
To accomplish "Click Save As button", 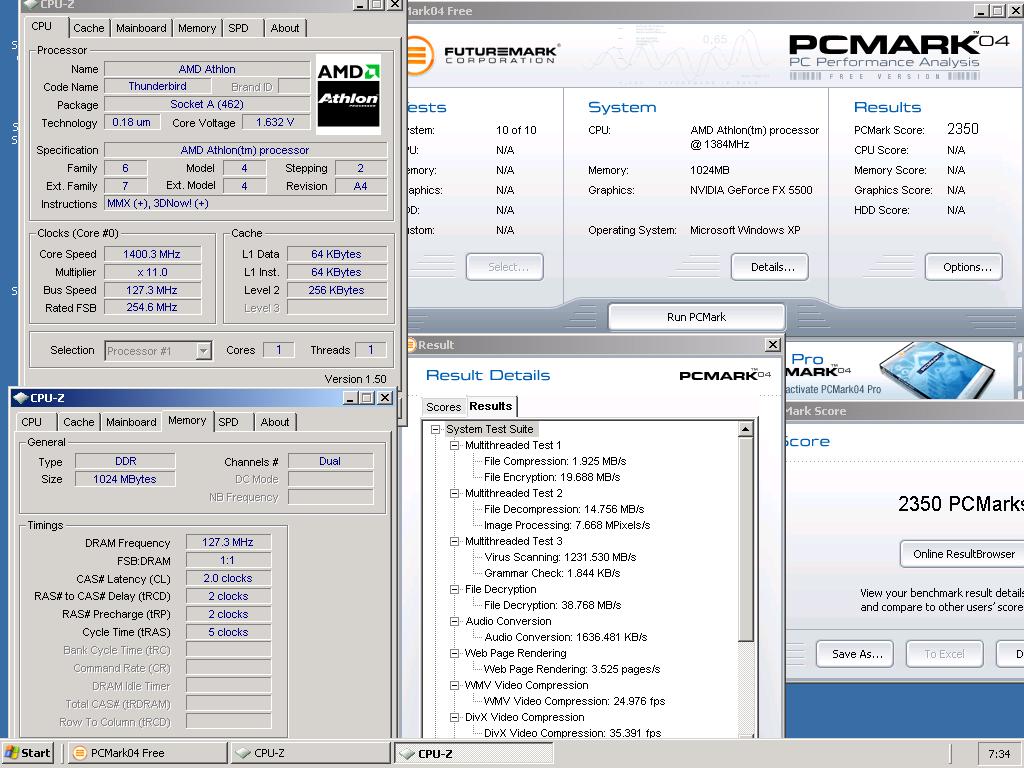I will tap(857, 654).
